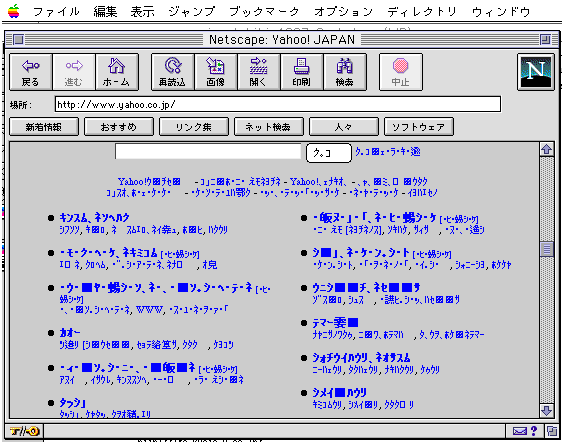Click the window close box in title bar
Viewport: 565px width, 445px height.
point(18,39)
